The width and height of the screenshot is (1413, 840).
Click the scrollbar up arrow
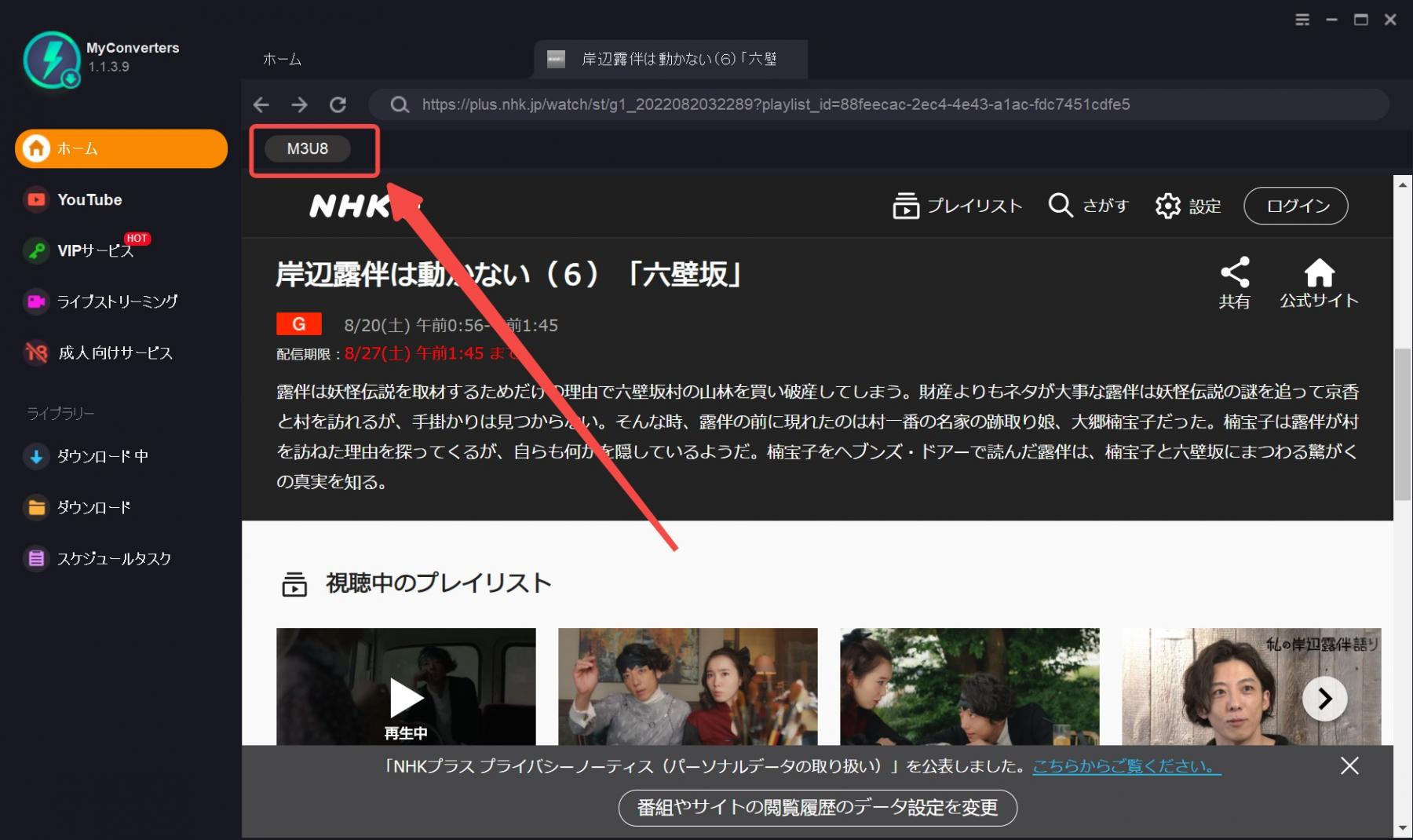pos(1403,184)
